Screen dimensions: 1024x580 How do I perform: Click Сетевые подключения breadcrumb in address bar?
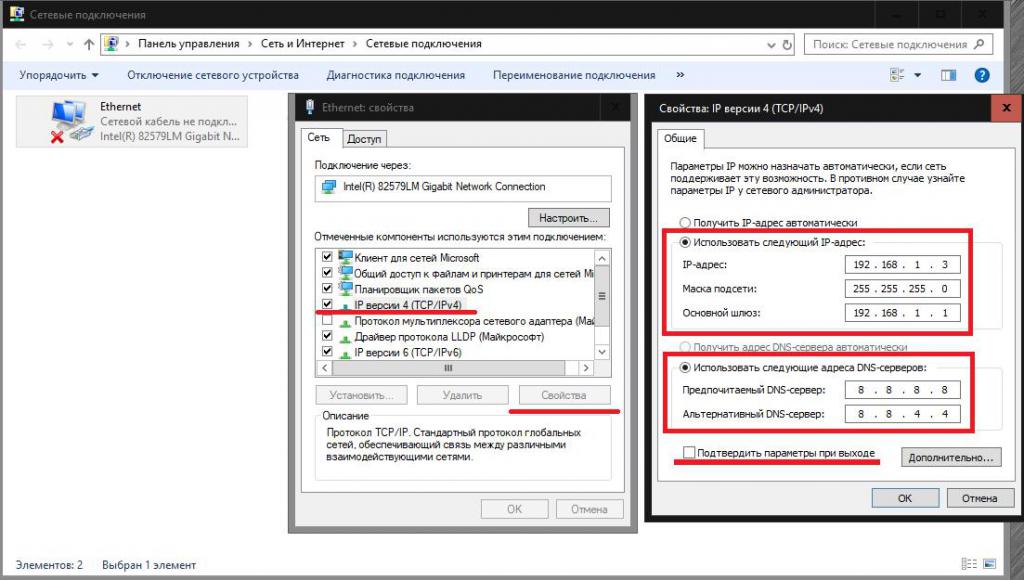[x=423, y=44]
